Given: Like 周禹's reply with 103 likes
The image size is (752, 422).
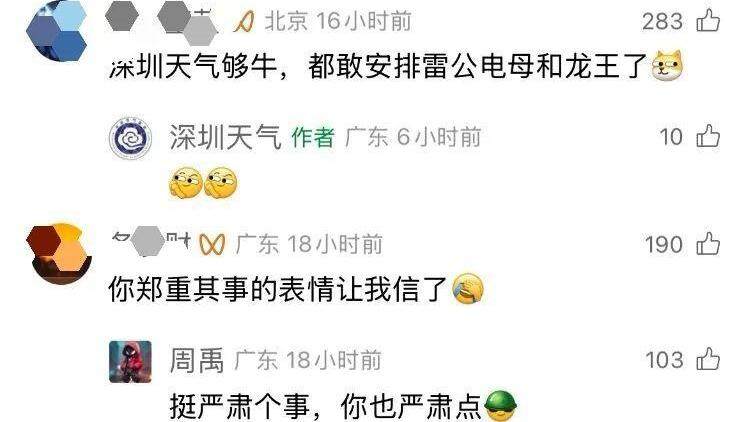Looking at the screenshot, I should [708, 360].
